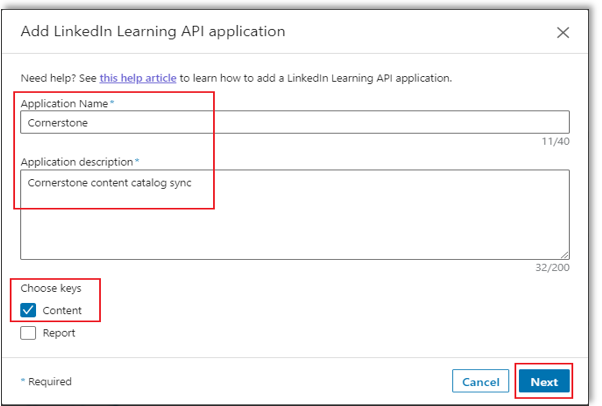Click the Cancel button
Image resolution: width=602 pixels, height=406 pixels.
click(x=480, y=381)
